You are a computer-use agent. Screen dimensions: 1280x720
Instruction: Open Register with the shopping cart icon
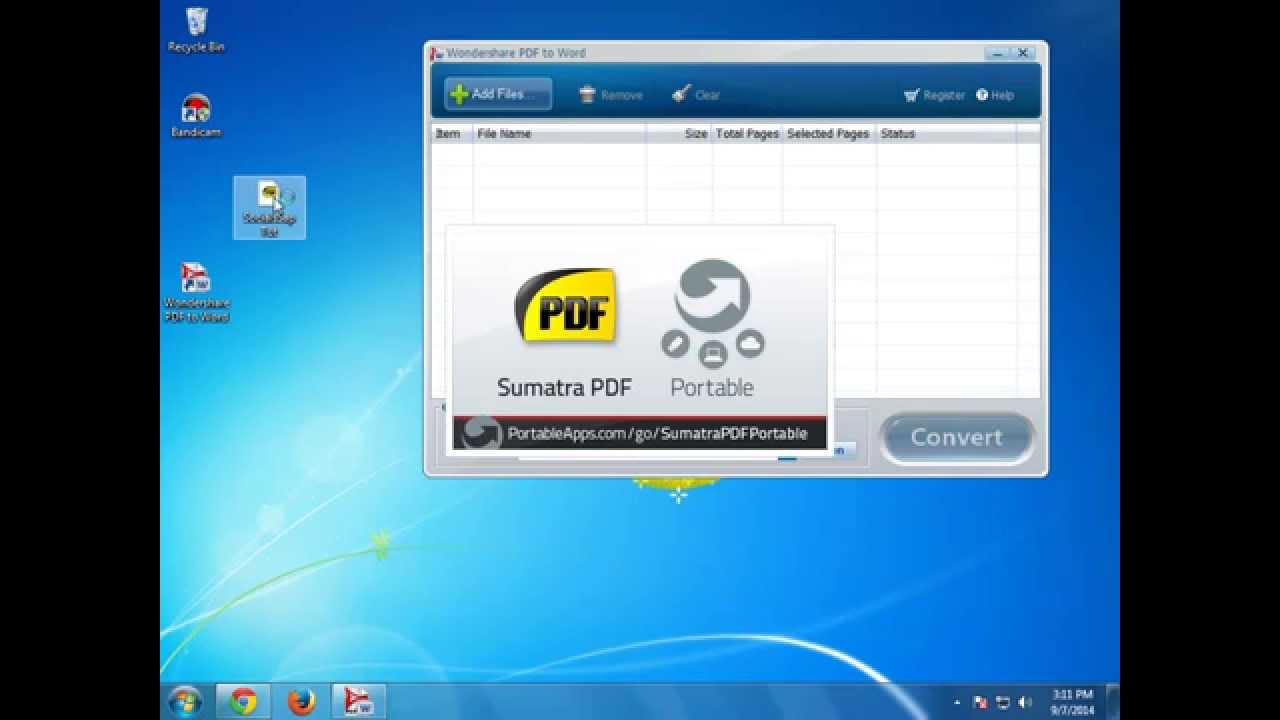[934, 95]
